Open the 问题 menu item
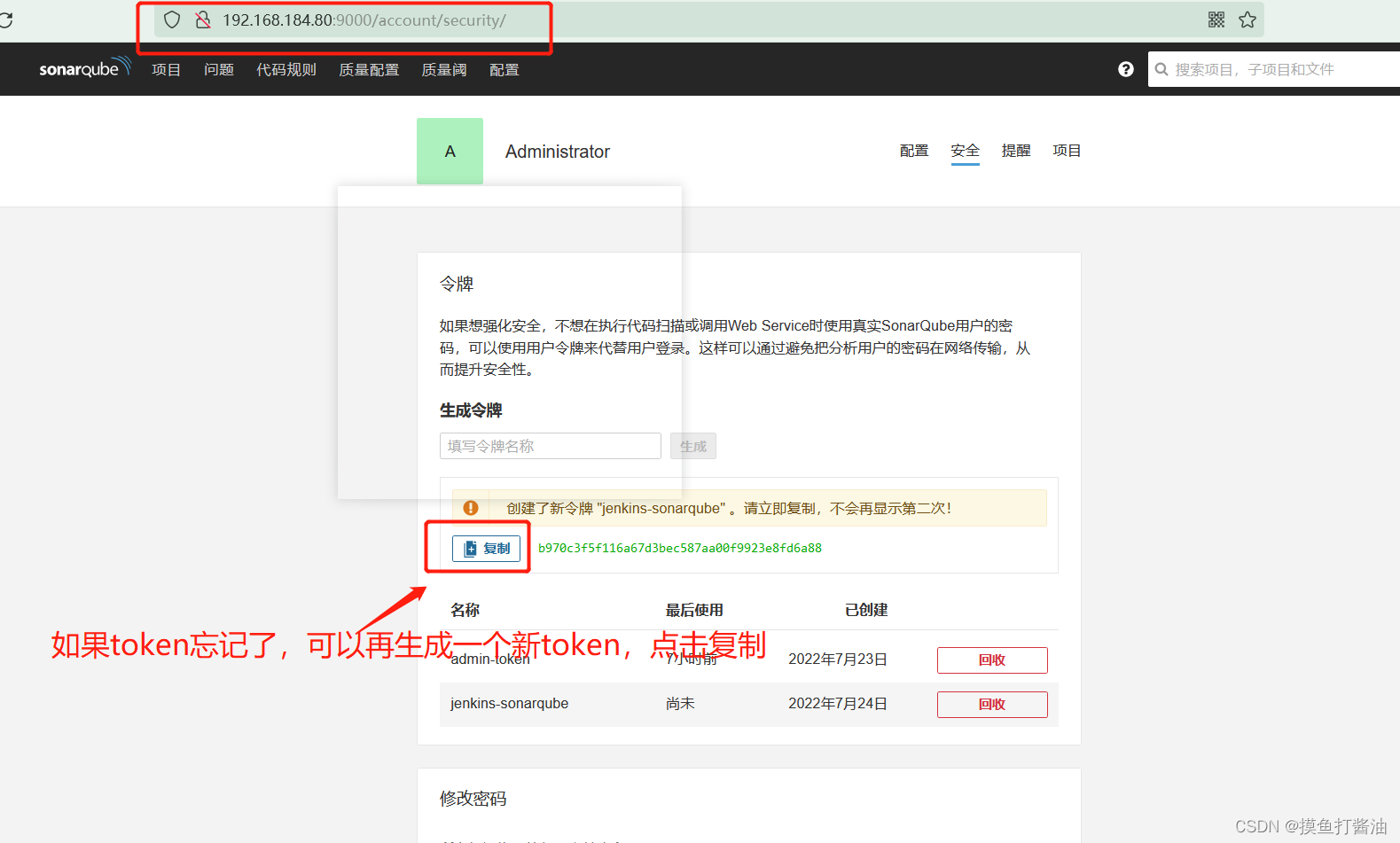1400x843 pixels. (219, 69)
